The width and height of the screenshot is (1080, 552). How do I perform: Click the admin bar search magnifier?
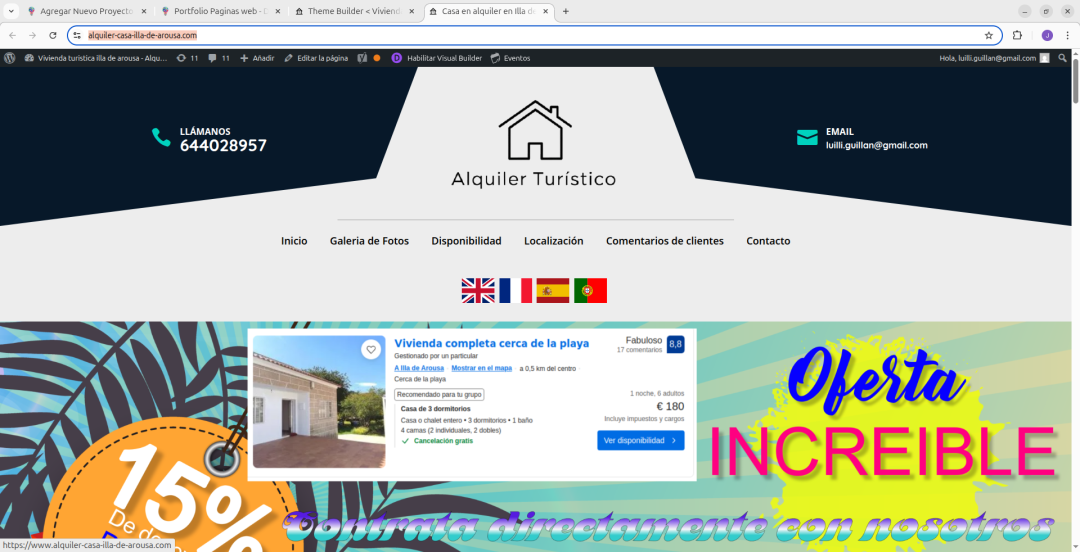(1063, 58)
